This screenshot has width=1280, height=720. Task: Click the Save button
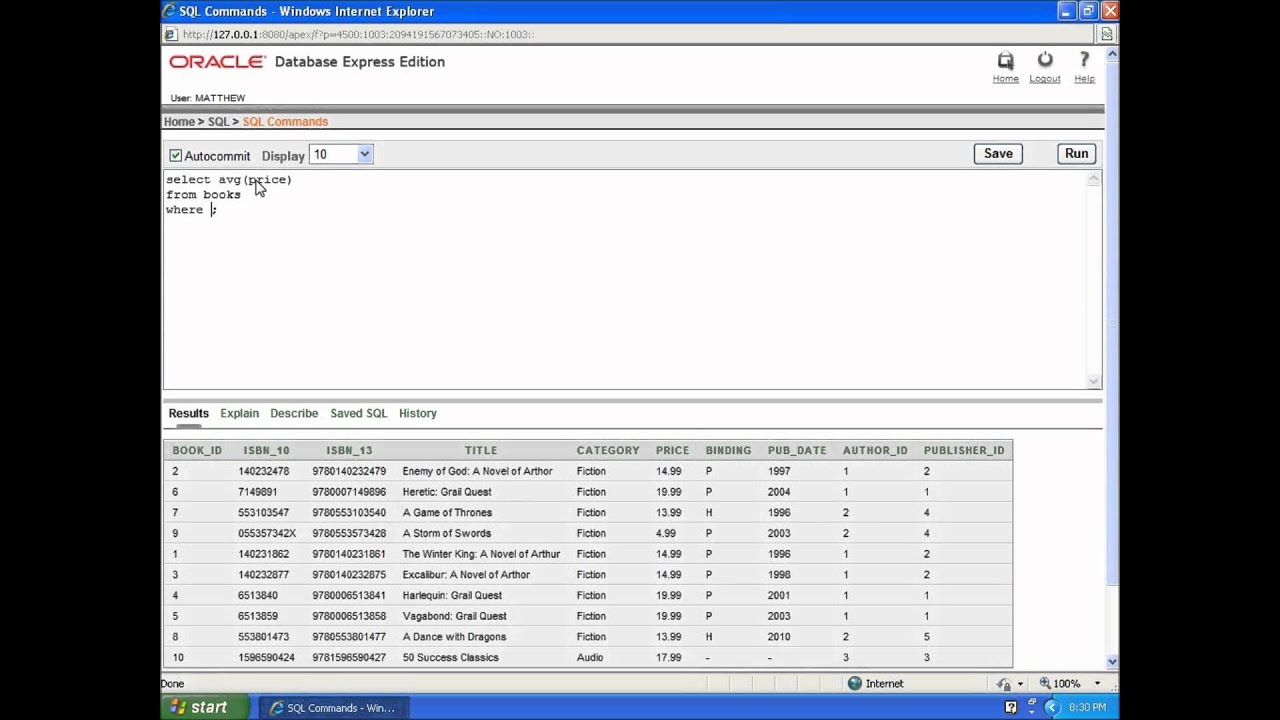click(x=998, y=153)
